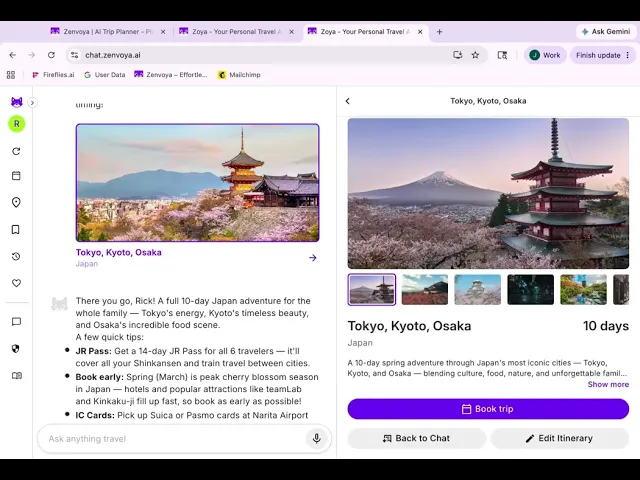Click the sidebar refresh chat icon
Image resolution: width=640 pixels, height=480 pixels.
click(16, 151)
